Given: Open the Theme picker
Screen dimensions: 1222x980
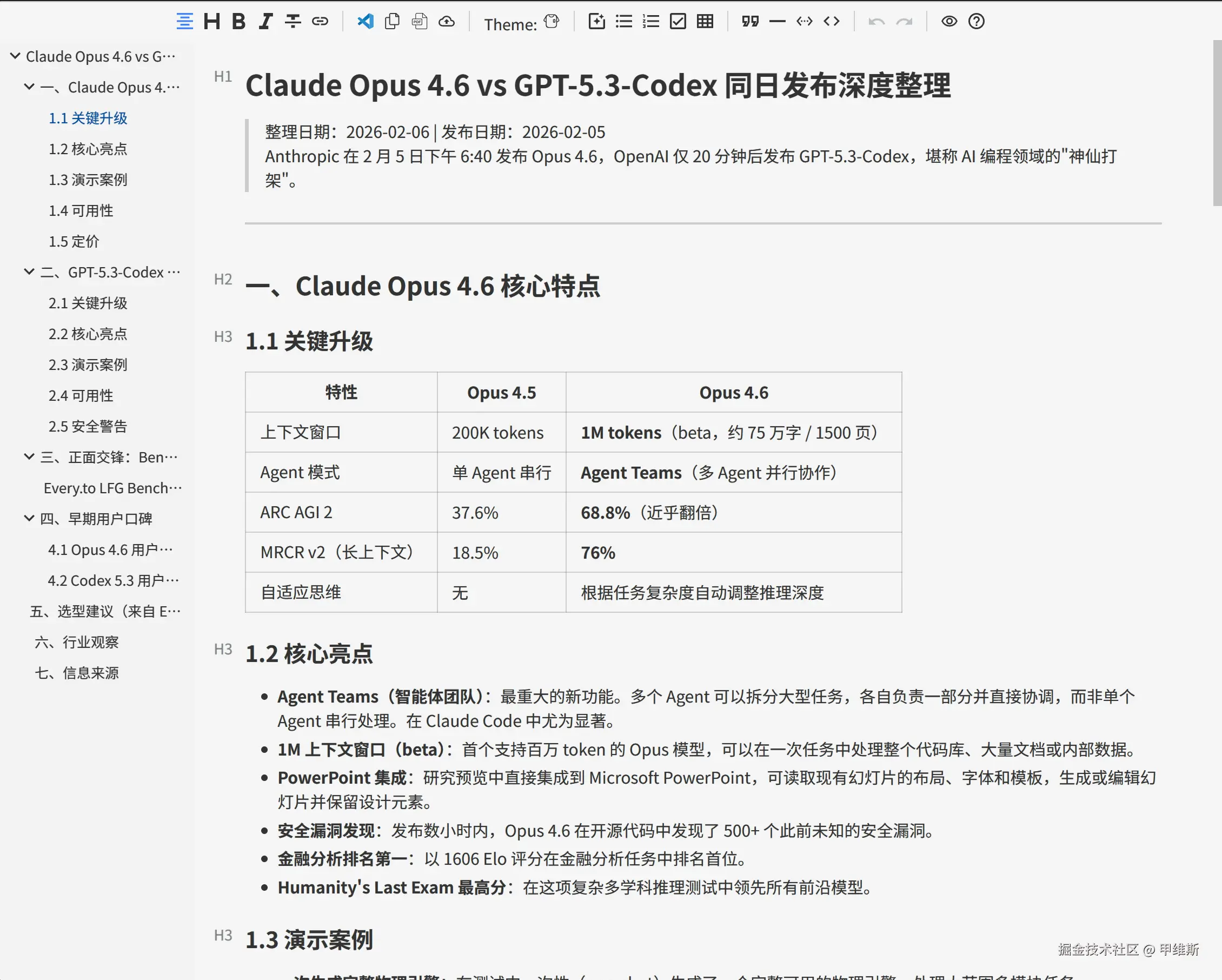Looking at the screenshot, I should tap(551, 22).
